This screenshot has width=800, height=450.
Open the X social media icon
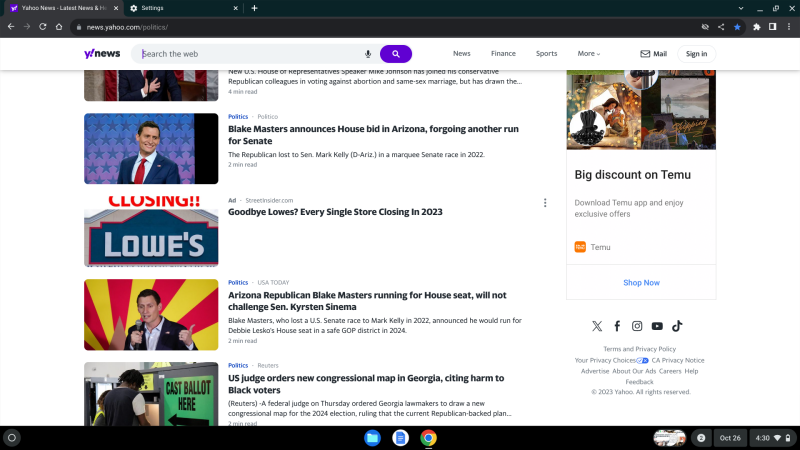click(597, 326)
